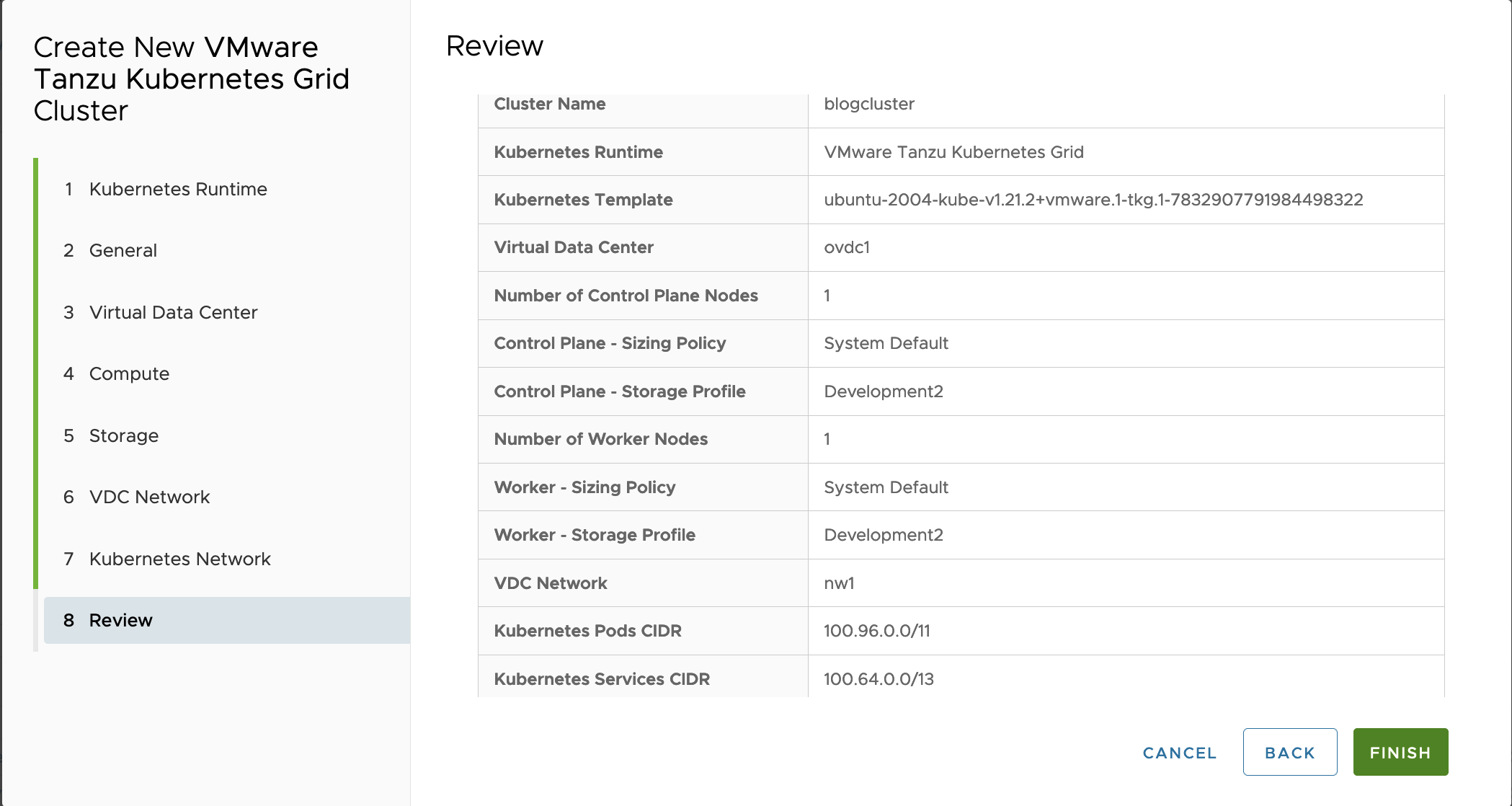Go to step 1 Kubernetes Runtime
Viewport: 1512px width, 806px height.
tap(177, 189)
